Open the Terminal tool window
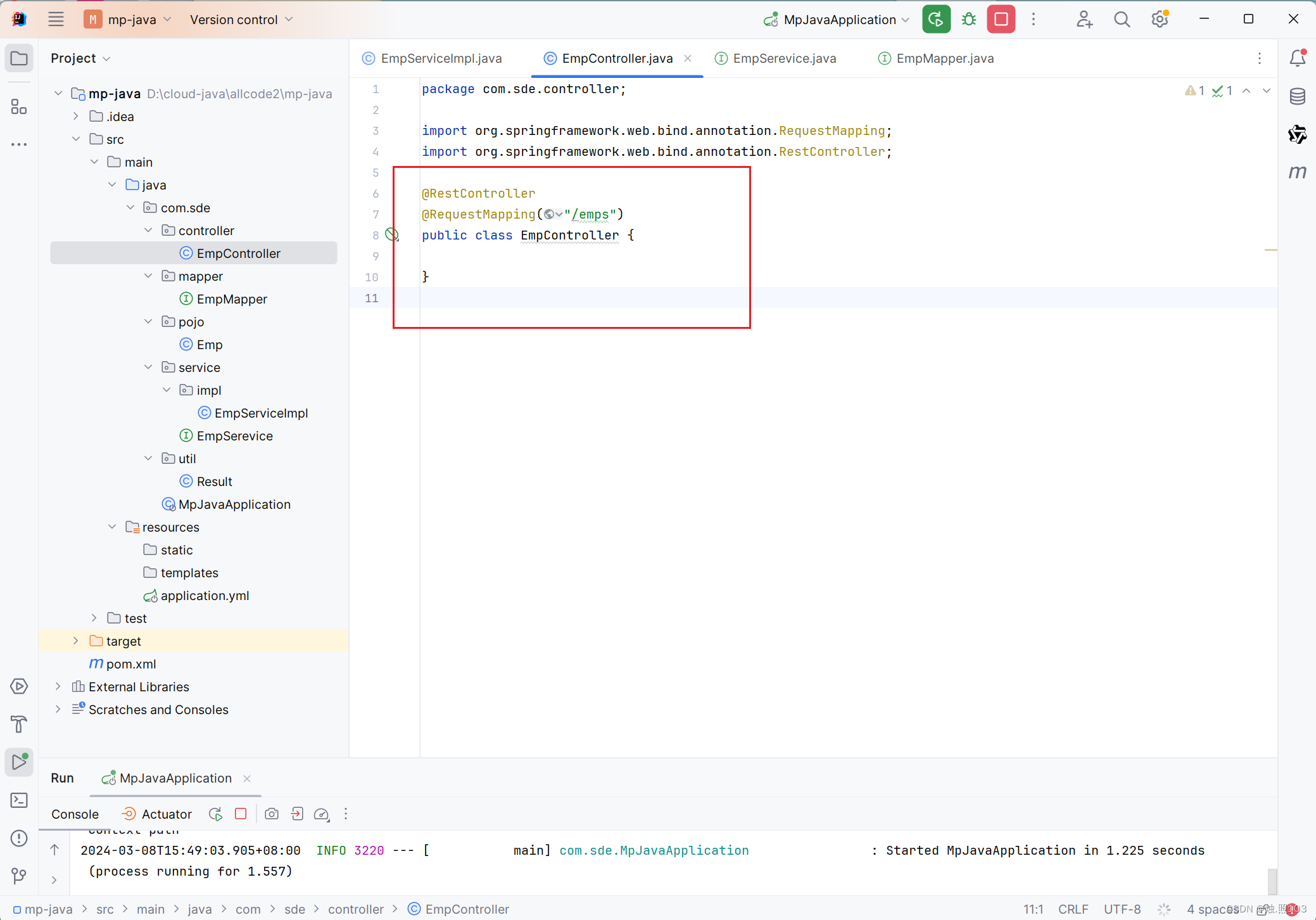The height and width of the screenshot is (920, 1316). pos(19,800)
